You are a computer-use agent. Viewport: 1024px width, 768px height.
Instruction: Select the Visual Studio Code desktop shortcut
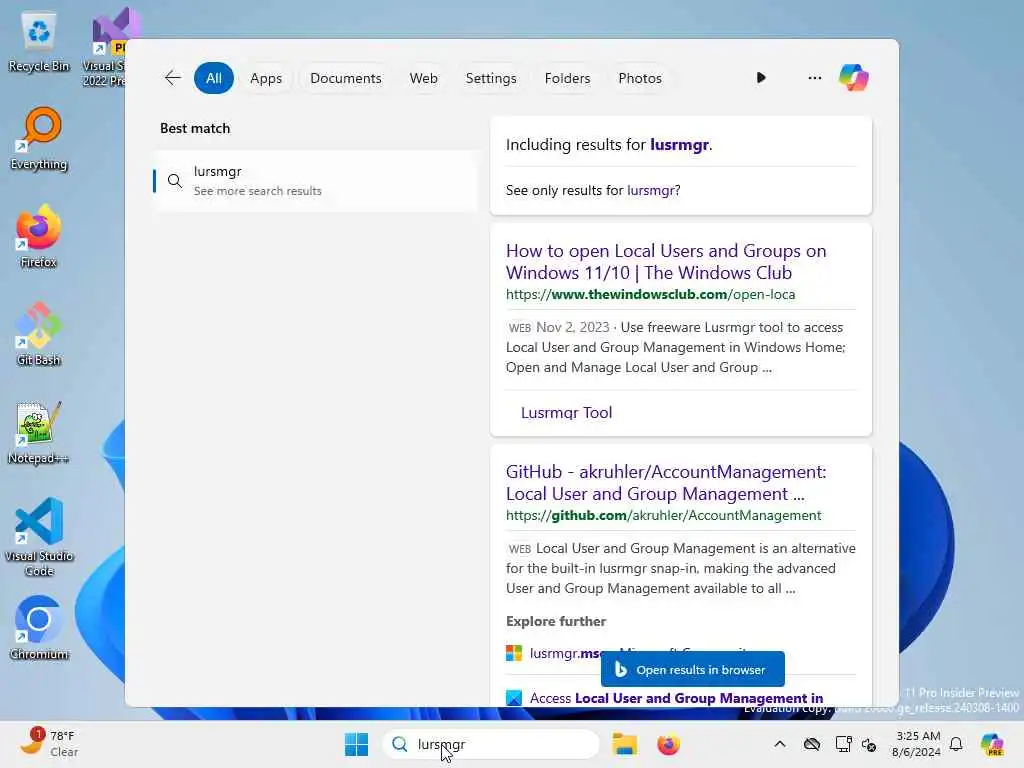point(39,537)
